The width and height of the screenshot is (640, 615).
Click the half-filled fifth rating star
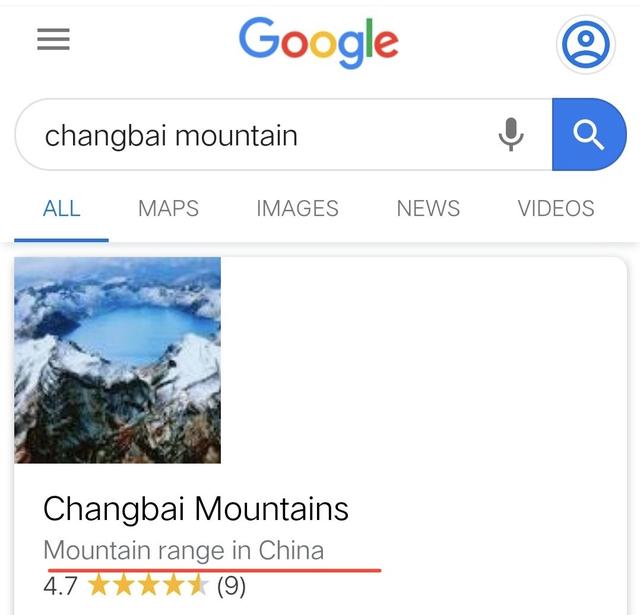[199, 584]
